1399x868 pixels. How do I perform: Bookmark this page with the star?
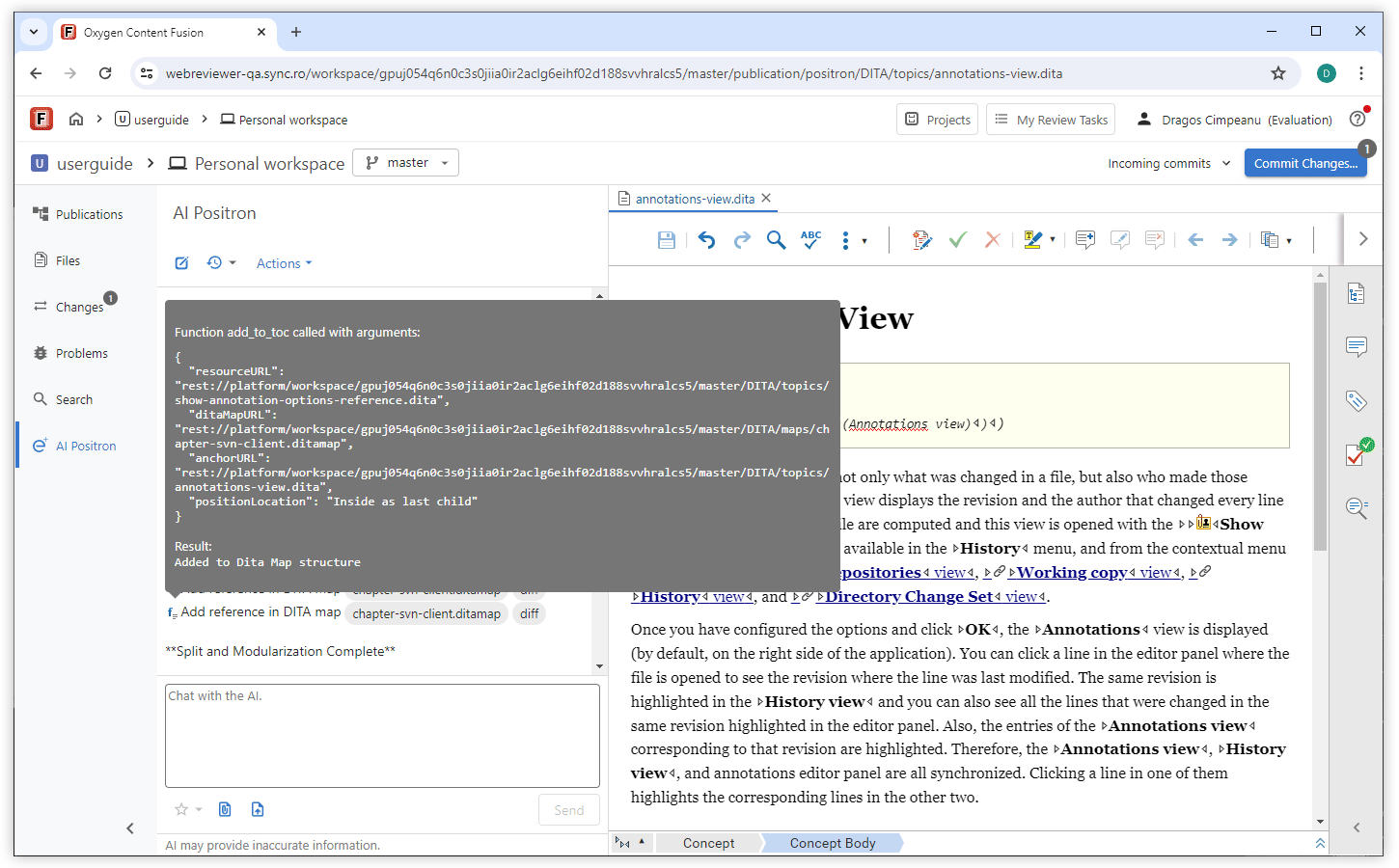point(1278,73)
